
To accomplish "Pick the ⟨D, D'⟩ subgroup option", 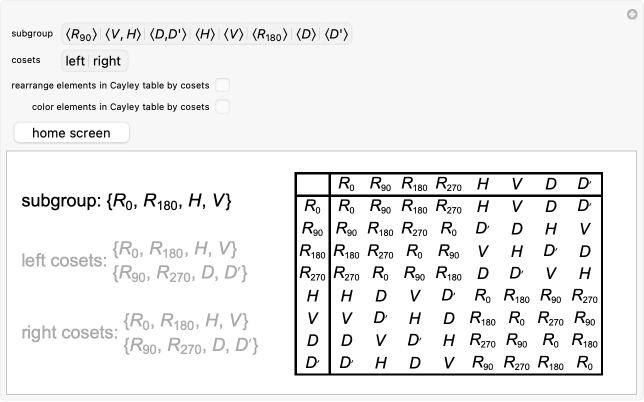I will coord(168,35).
